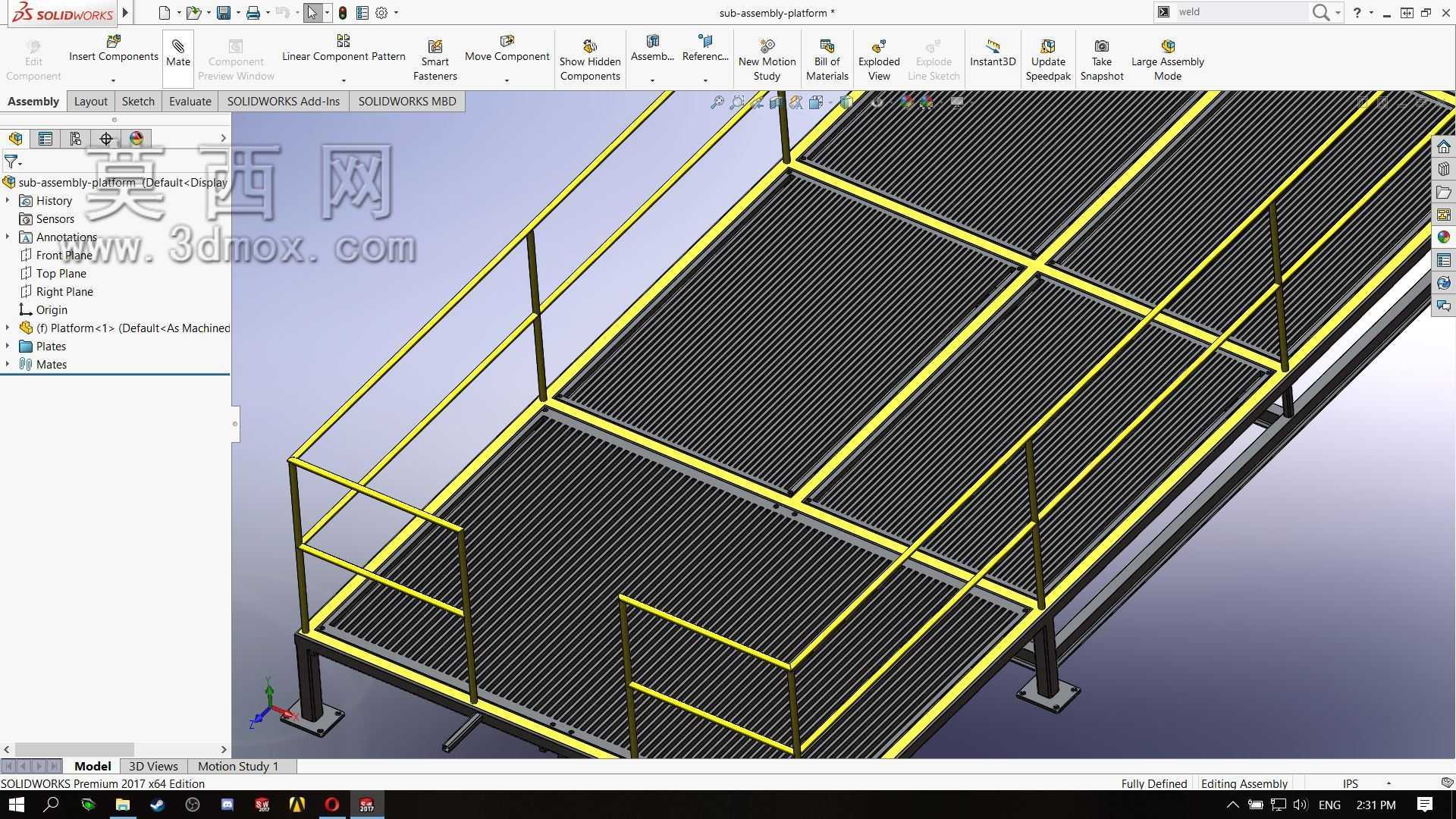
Task: Expand the Plates folder node
Action: [8, 346]
